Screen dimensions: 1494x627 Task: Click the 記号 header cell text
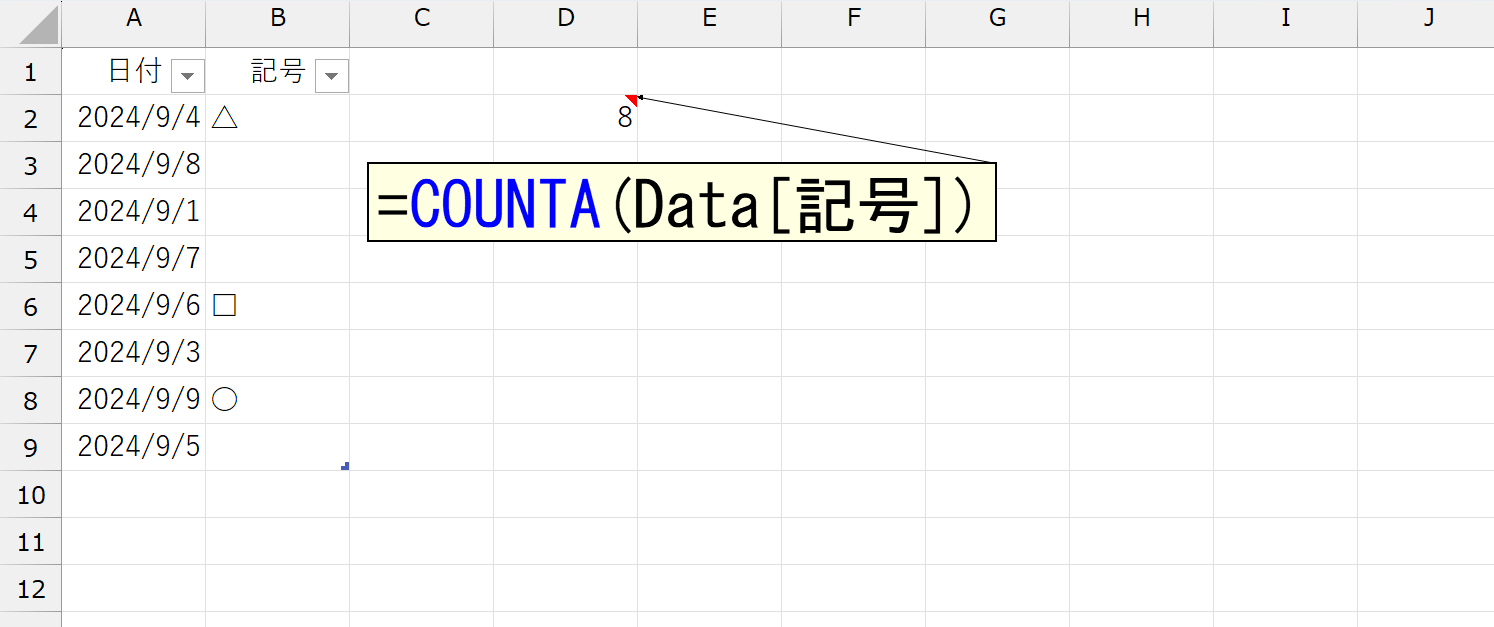pyautogui.click(x=278, y=71)
